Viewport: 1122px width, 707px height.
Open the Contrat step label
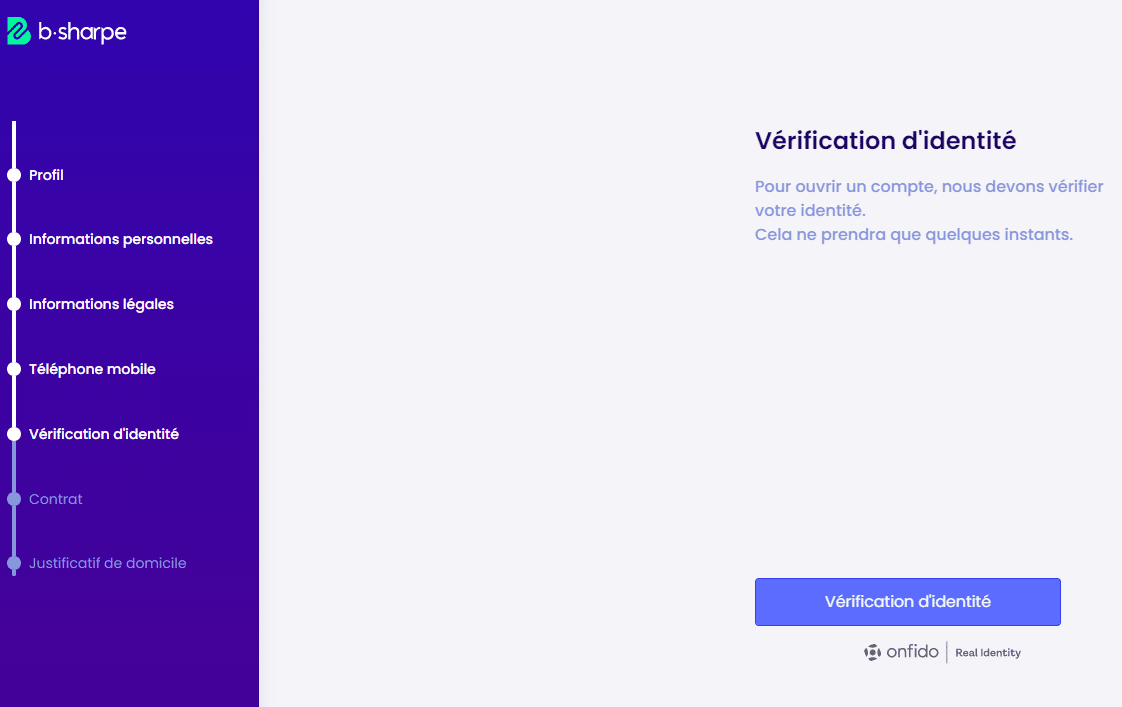coord(55,499)
